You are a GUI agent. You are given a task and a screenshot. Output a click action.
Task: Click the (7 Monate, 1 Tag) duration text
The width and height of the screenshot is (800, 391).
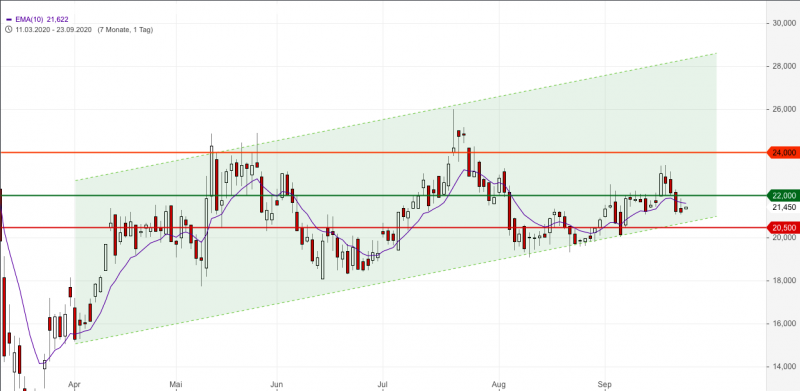[x=124, y=30]
